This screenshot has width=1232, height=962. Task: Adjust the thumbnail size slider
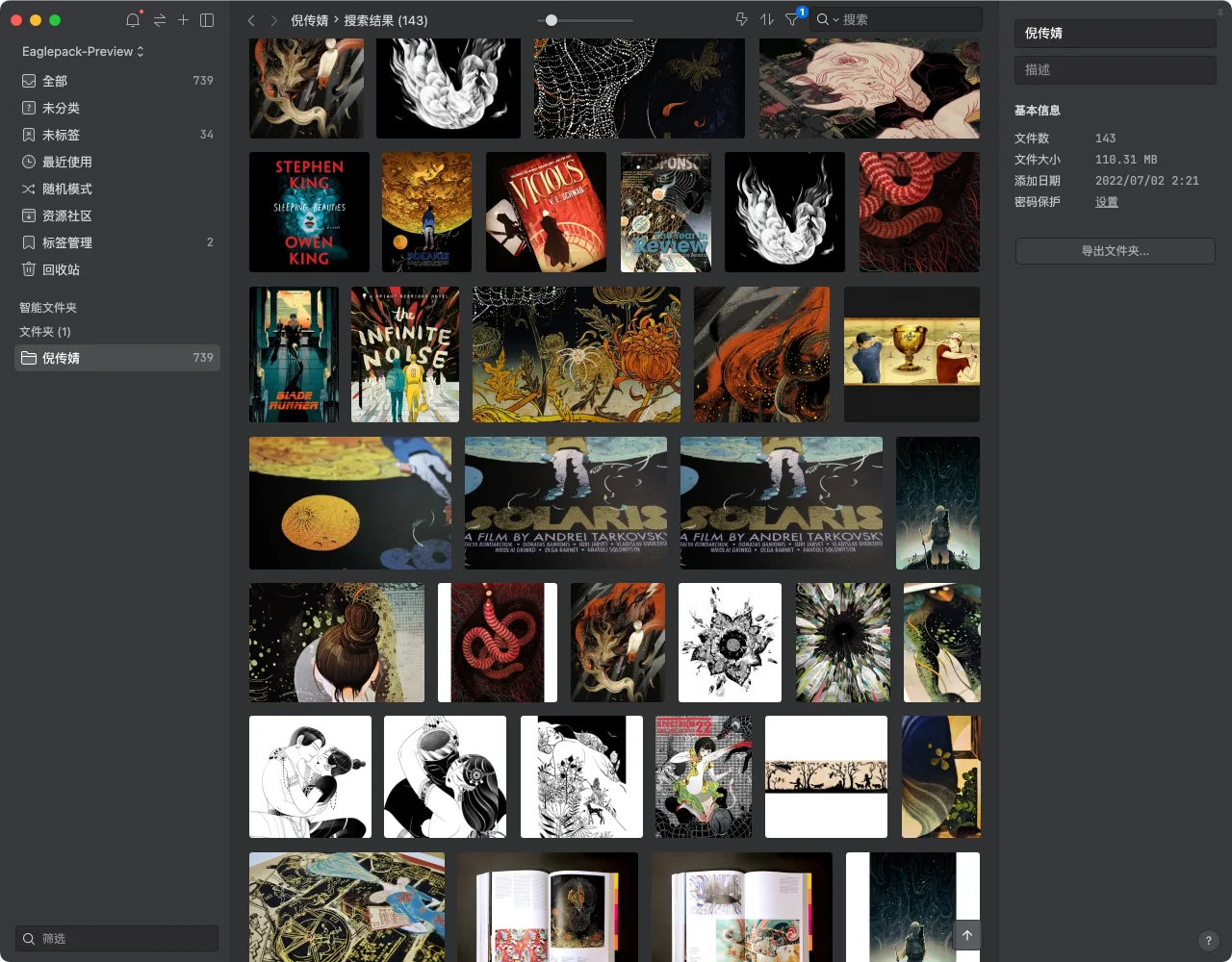click(551, 19)
